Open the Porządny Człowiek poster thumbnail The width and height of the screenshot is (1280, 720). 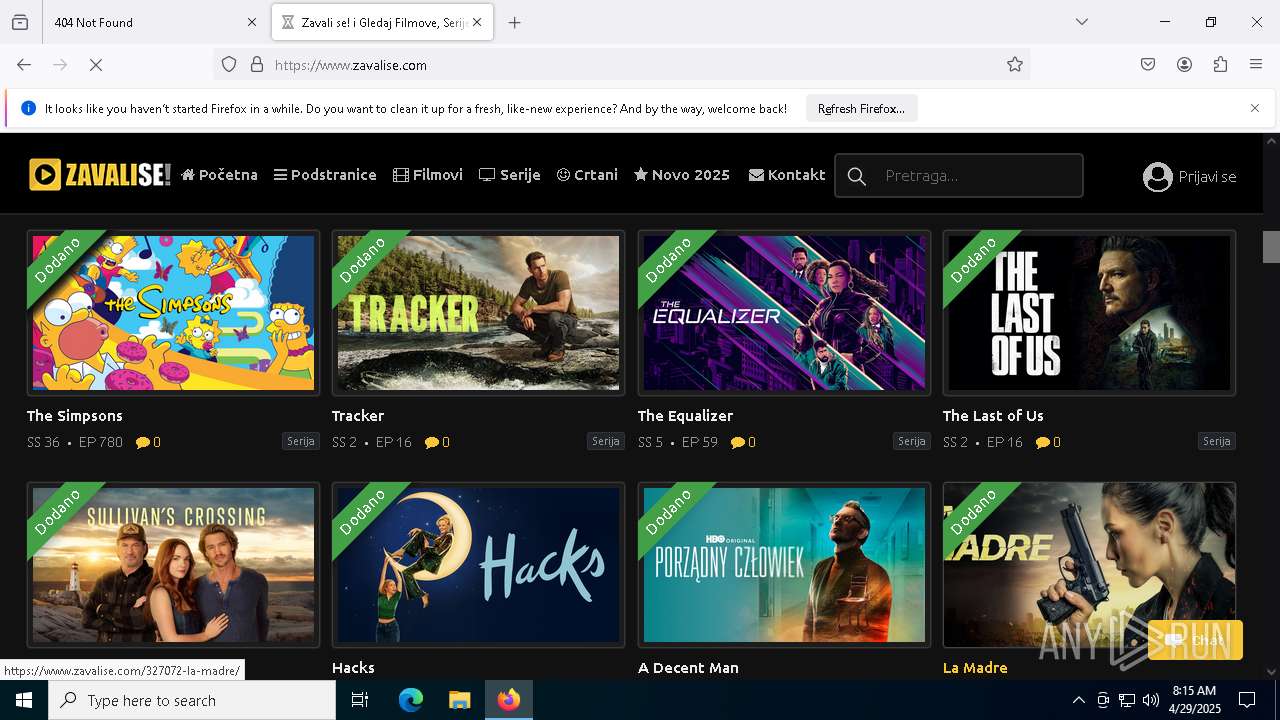pos(784,565)
